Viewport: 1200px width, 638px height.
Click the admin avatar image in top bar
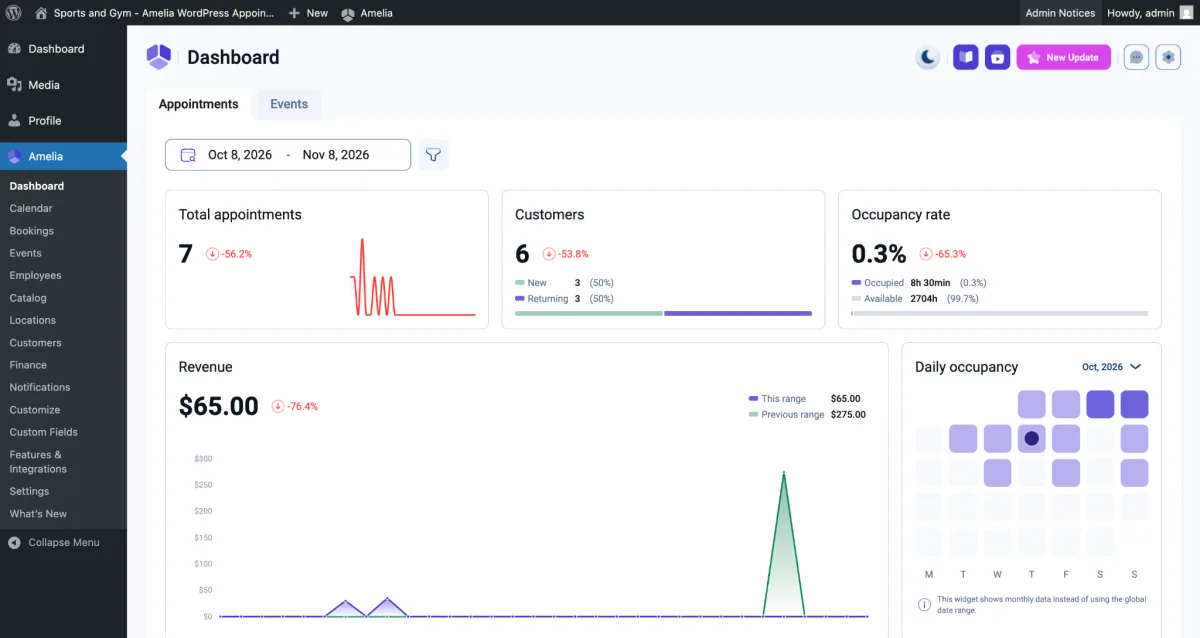coord(1186,13)
